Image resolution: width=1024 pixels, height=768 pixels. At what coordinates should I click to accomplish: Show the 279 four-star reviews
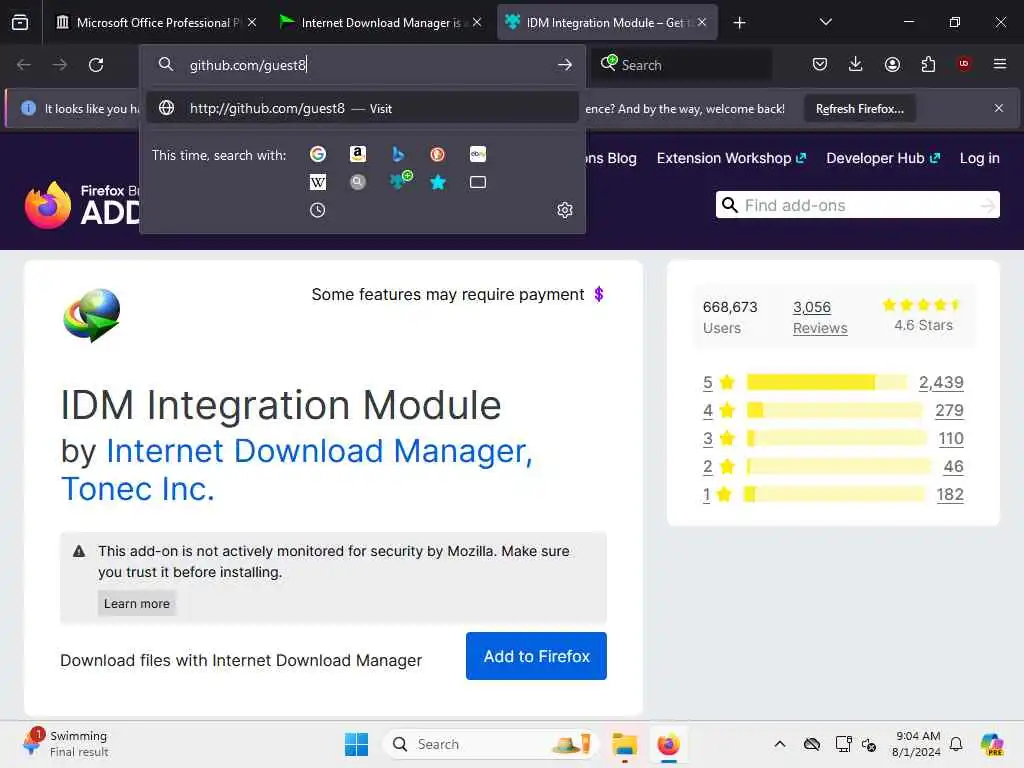pos(949,410)
